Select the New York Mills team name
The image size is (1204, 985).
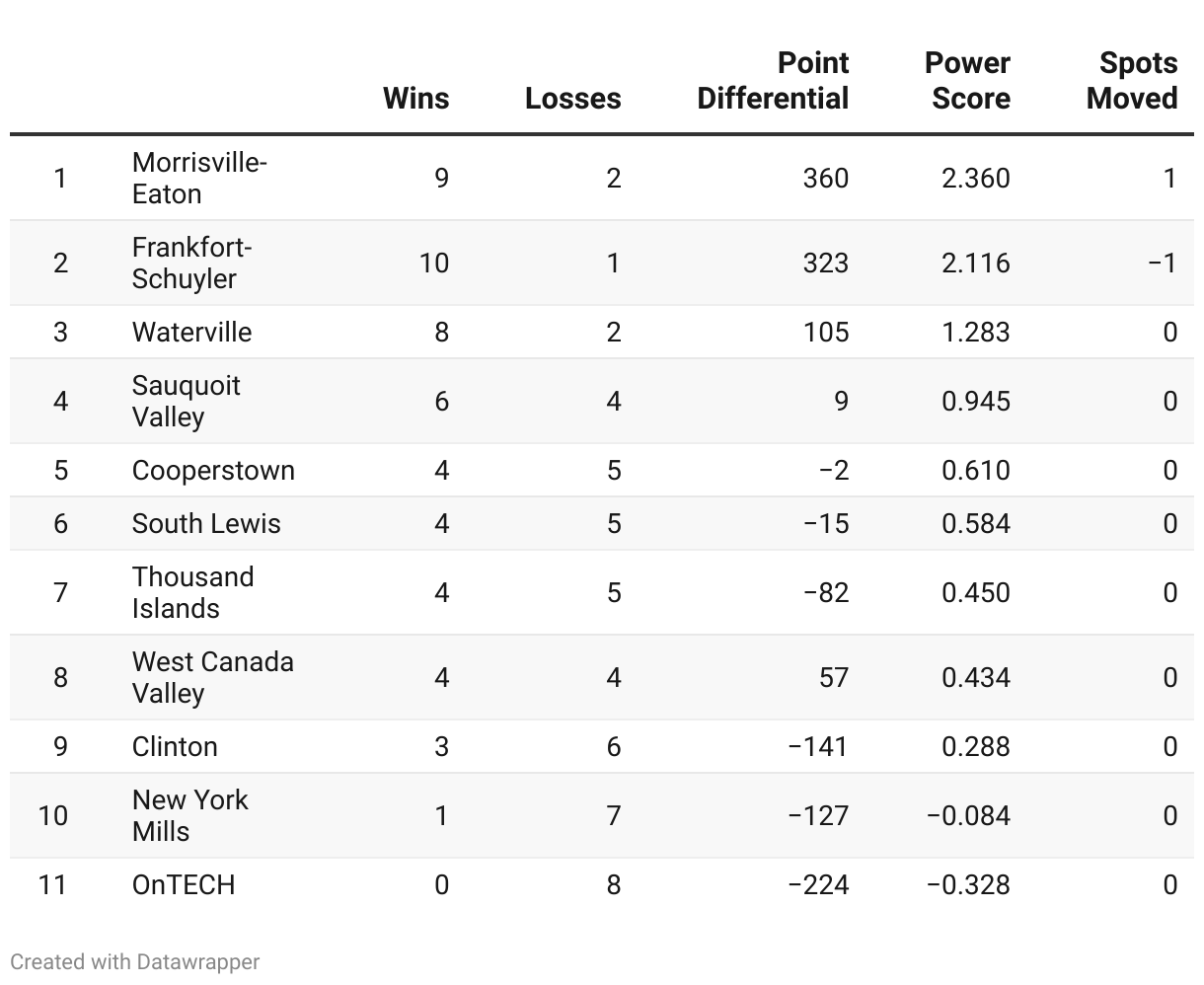tap(190, 815)
